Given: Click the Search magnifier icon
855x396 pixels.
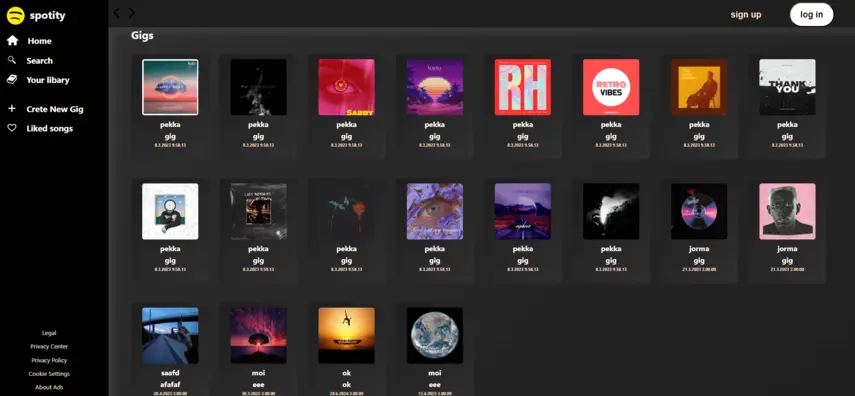Looking at the screenshot, I should 11,60.
